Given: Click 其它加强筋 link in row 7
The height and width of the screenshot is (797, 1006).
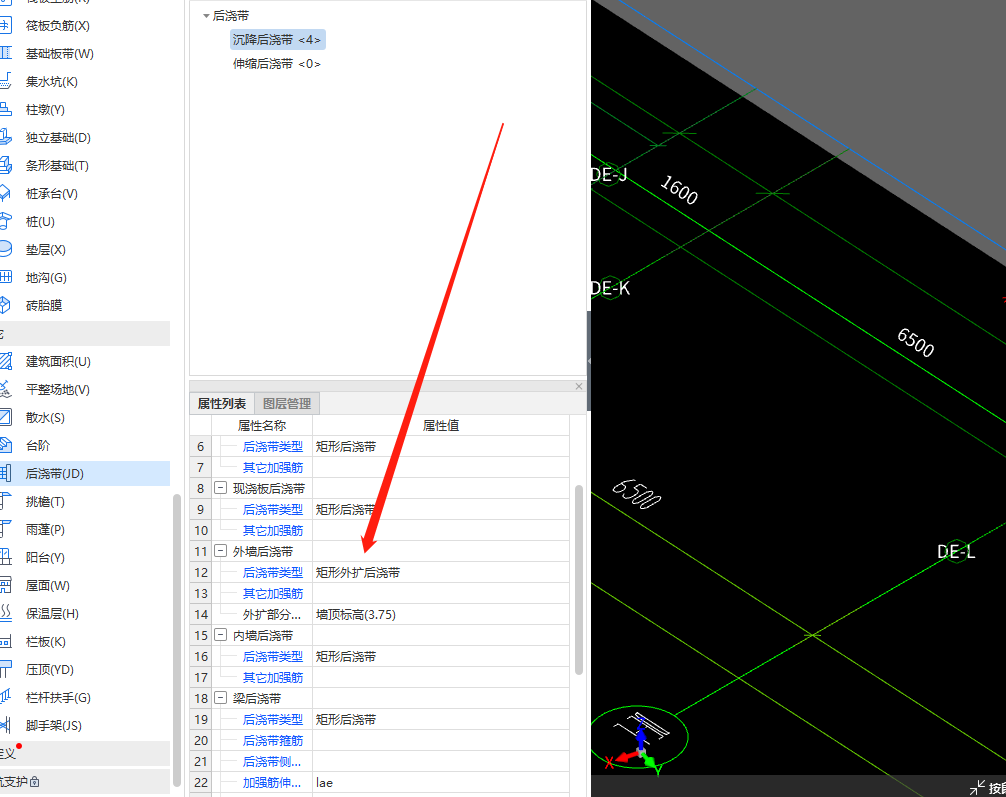Looking at the screenshot, I should pyautogui.click(x=273, y=468).
